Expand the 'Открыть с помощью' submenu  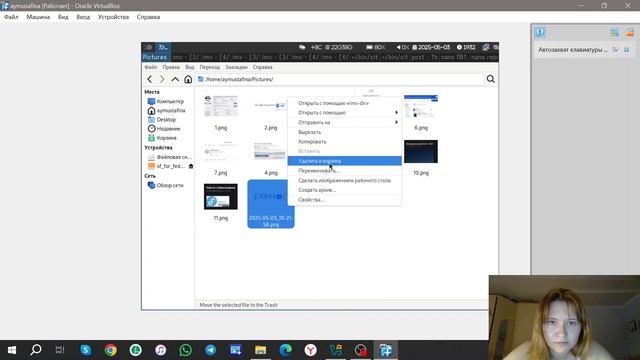pyautogui.click(x=344, y=113)
